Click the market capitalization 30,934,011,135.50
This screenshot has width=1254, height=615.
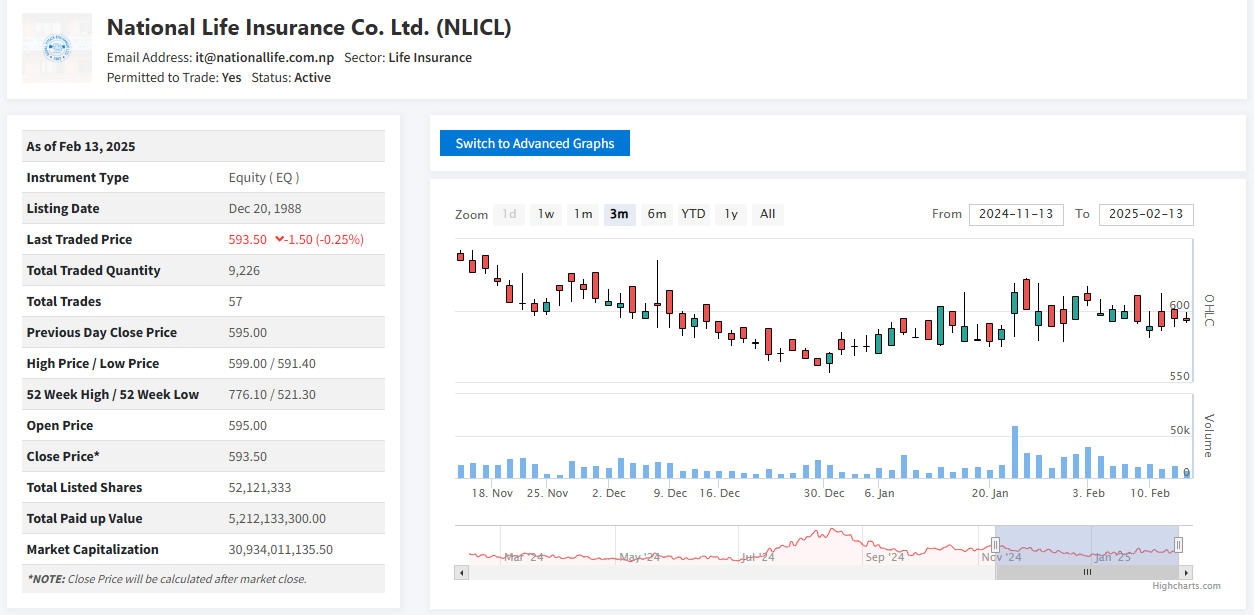[x=281, y=550]
